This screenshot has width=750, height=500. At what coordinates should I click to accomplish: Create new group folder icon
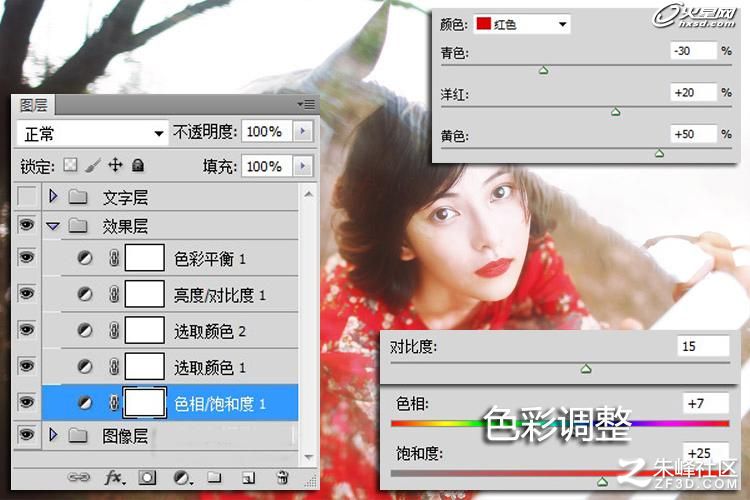tap(214, 477)
